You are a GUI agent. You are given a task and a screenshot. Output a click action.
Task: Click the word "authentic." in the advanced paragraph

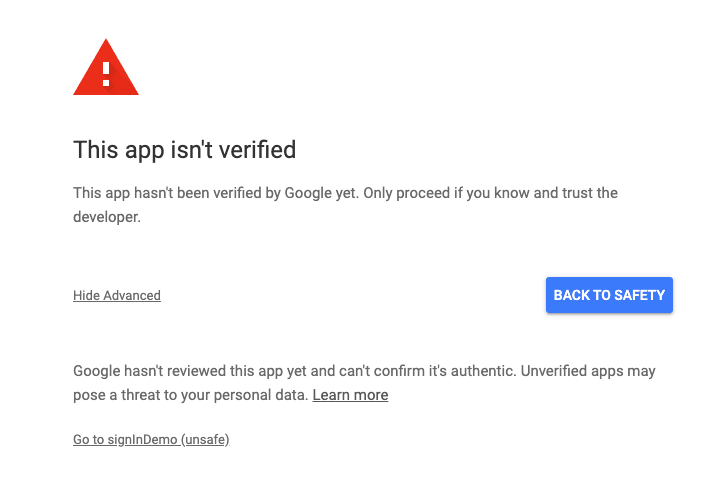pyautogui.click(x=483, y=371)
